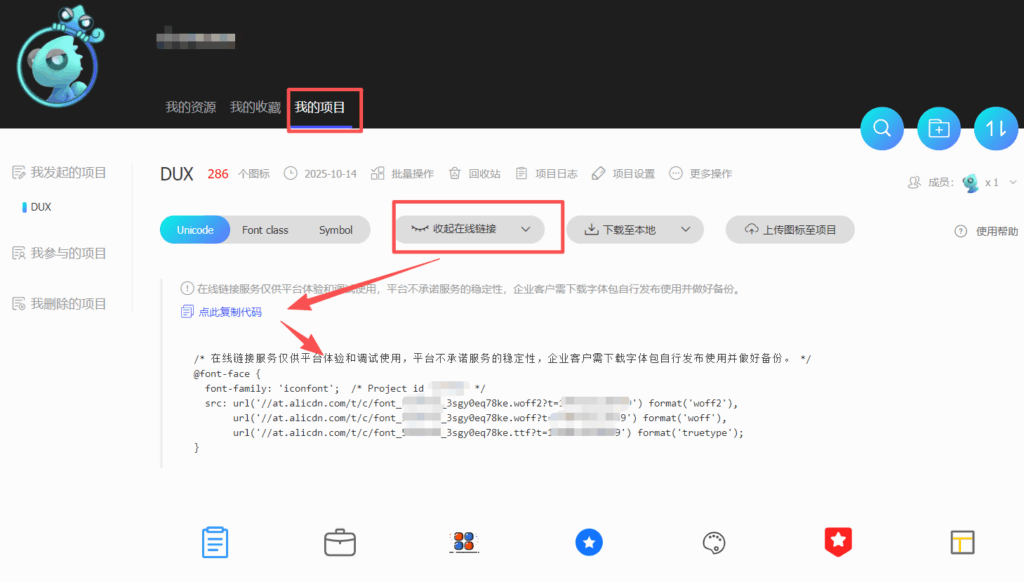Click the round sort order button
The height and width of the screenshot is (582, 1024).
[996, 128]
